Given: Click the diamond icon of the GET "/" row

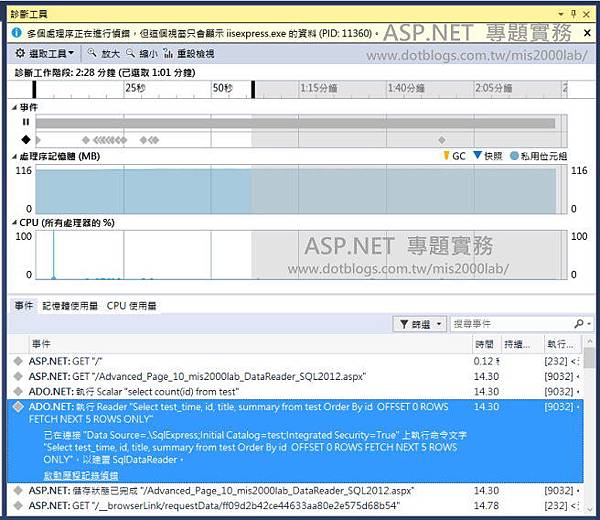Looking at the screenshot, I should coord(18,361).
